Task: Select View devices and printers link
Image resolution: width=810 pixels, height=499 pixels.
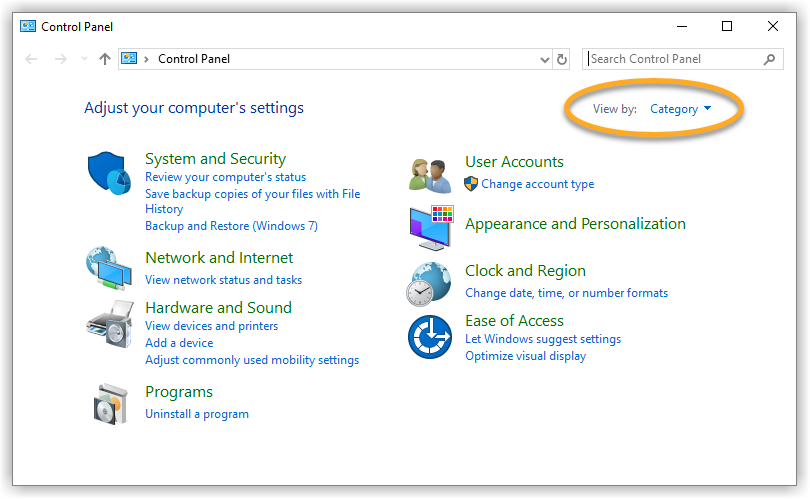Action: pyautogui.click(x=211, y=326)
